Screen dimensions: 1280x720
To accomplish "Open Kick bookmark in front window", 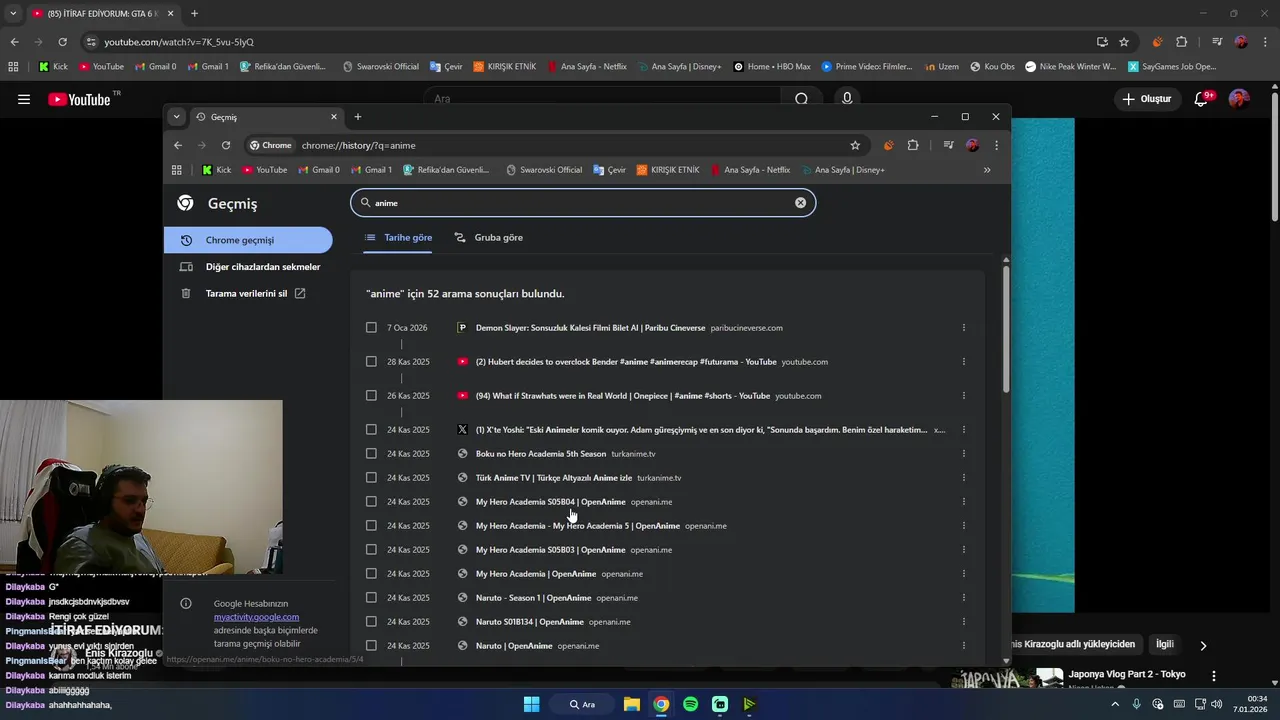I will (x=216, y=170).
